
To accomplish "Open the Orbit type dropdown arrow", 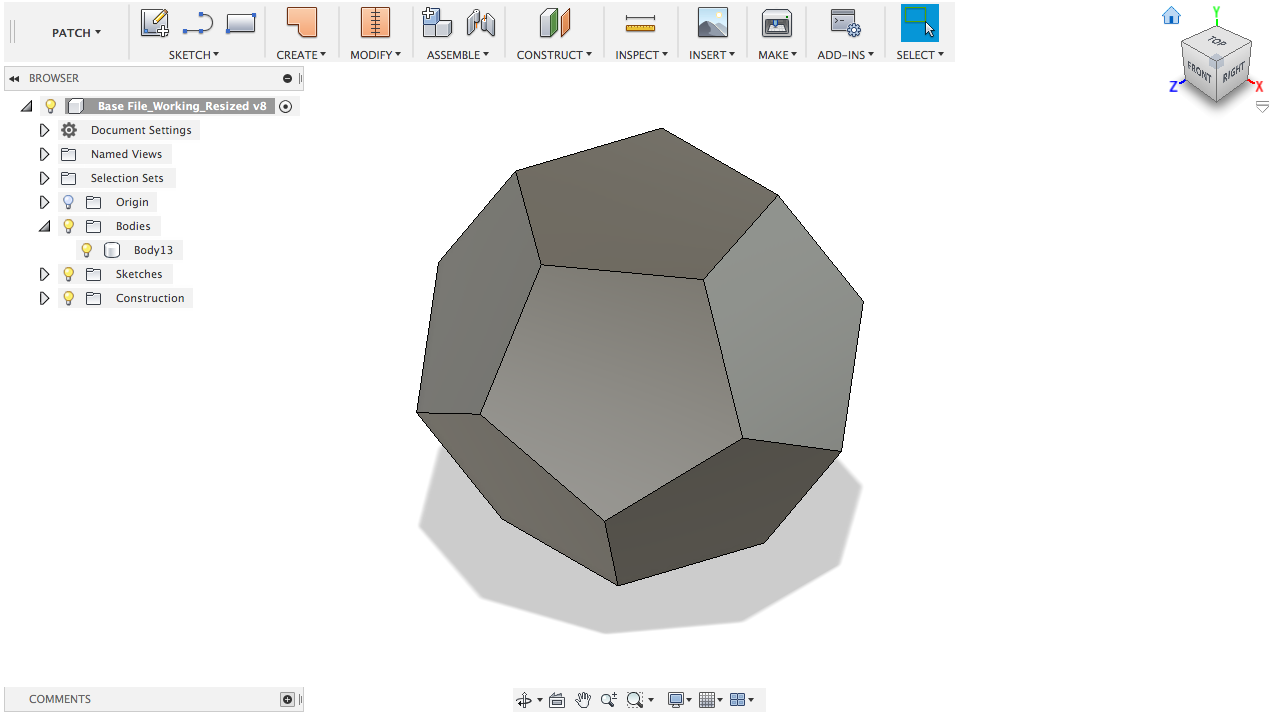I will 540,701.
